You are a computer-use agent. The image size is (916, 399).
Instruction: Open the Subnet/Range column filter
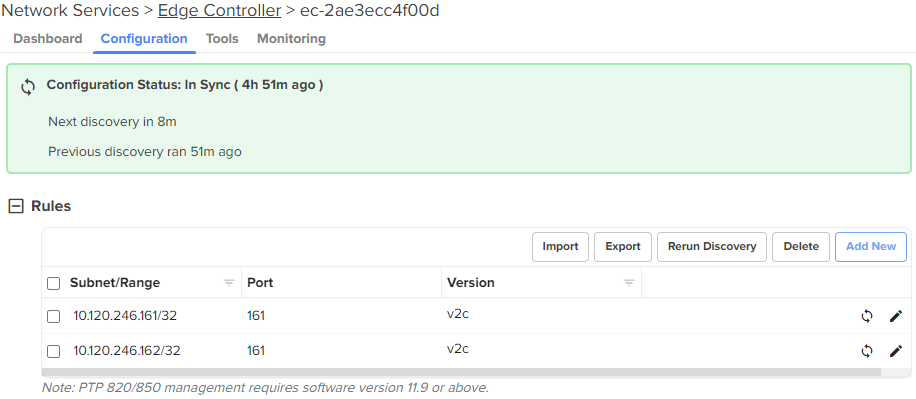229,283
